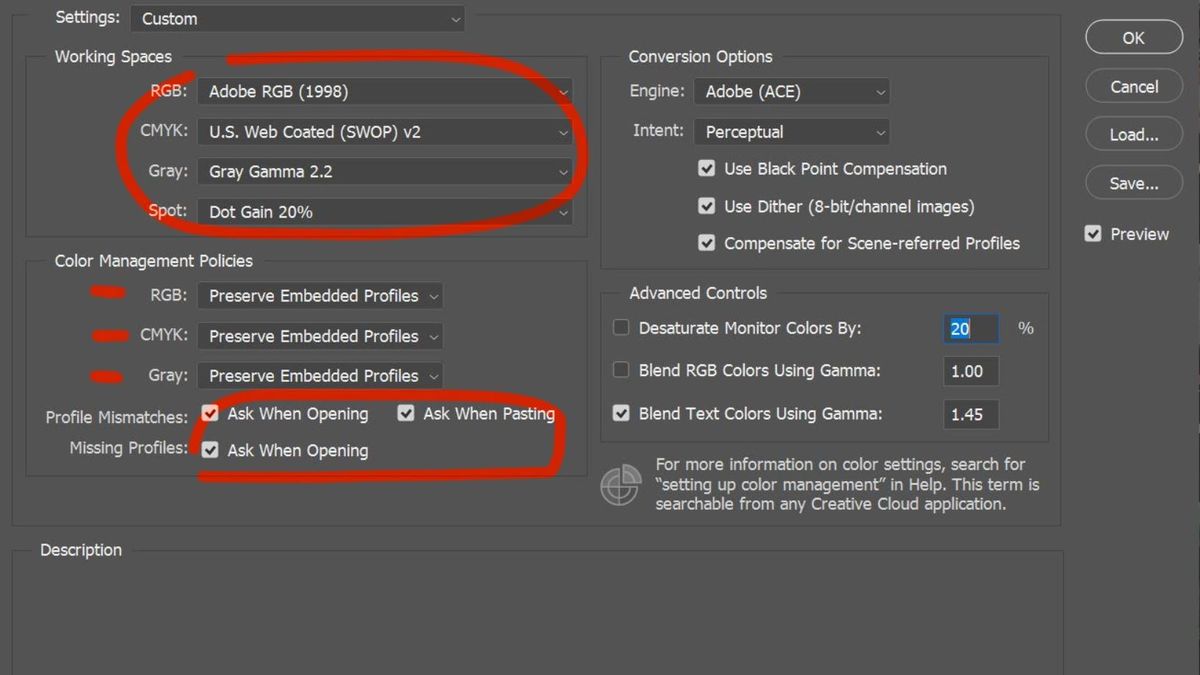Click the Color Management Policies heading

(154, 261)
